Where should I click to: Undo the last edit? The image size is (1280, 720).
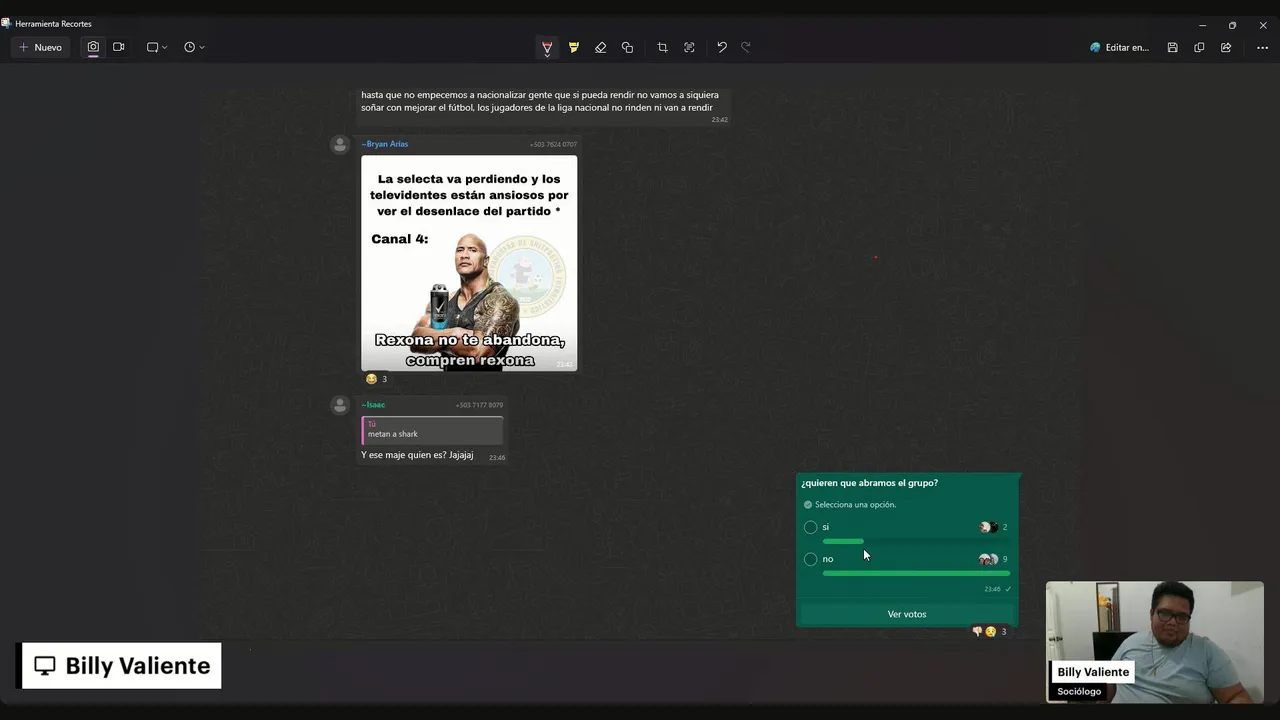pyautogui.click(x=721, y=47)
